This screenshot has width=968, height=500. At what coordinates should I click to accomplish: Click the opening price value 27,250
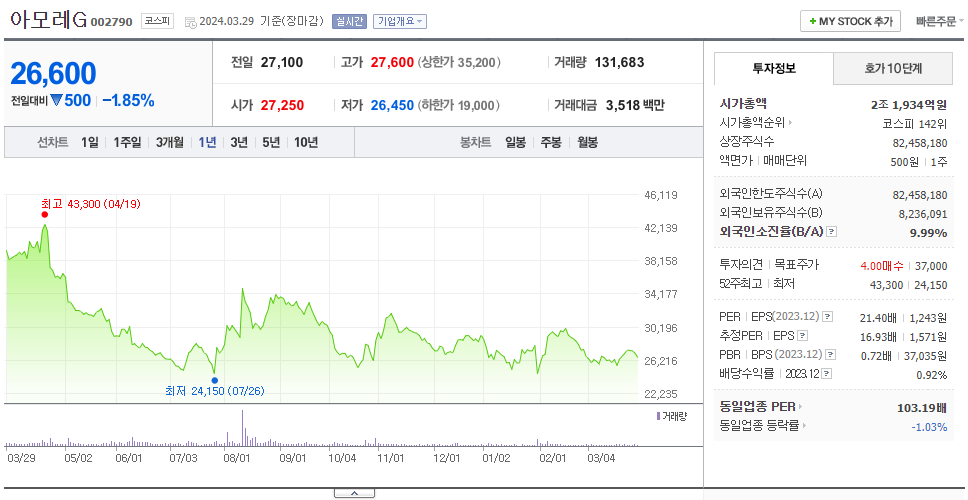click(282, 106)
